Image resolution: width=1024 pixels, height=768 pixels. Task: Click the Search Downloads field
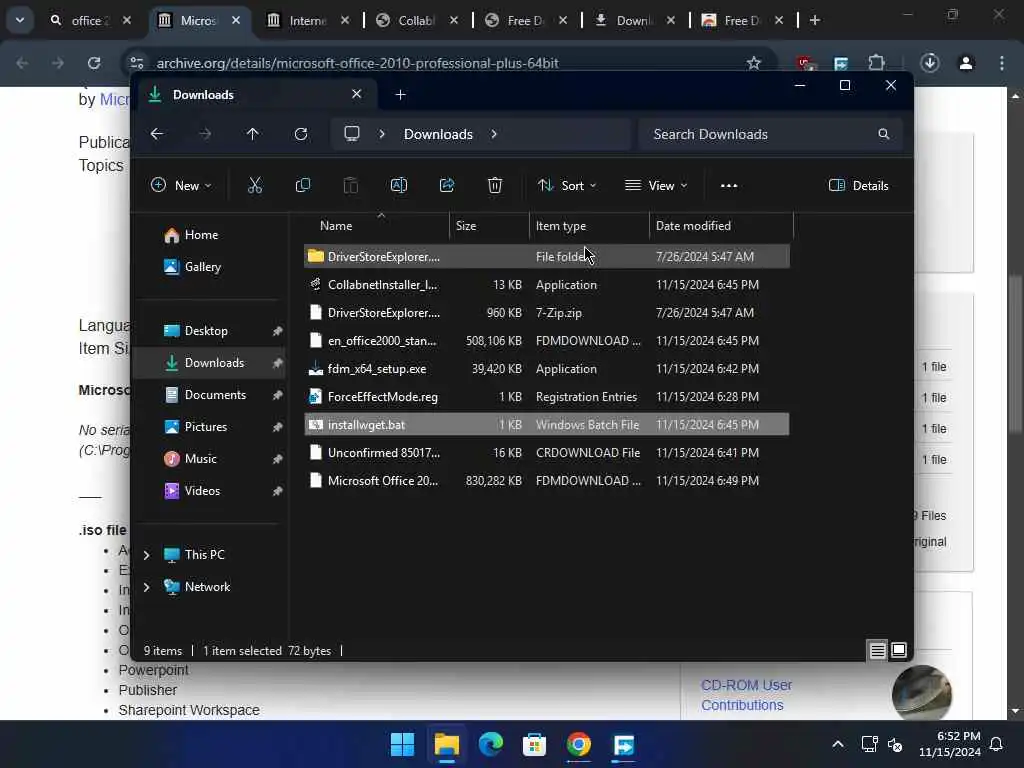click(x=771, y=134)
